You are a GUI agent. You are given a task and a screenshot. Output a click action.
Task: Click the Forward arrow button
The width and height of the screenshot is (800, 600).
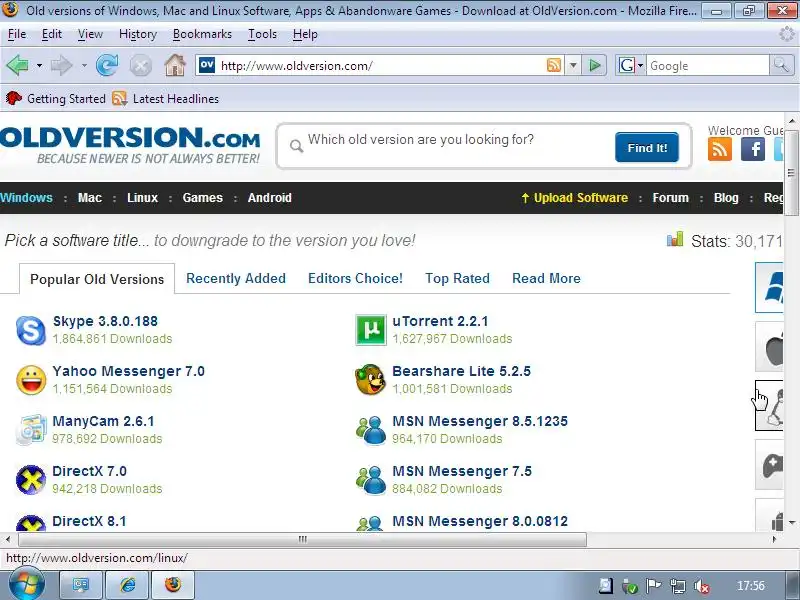pos(62,65)
